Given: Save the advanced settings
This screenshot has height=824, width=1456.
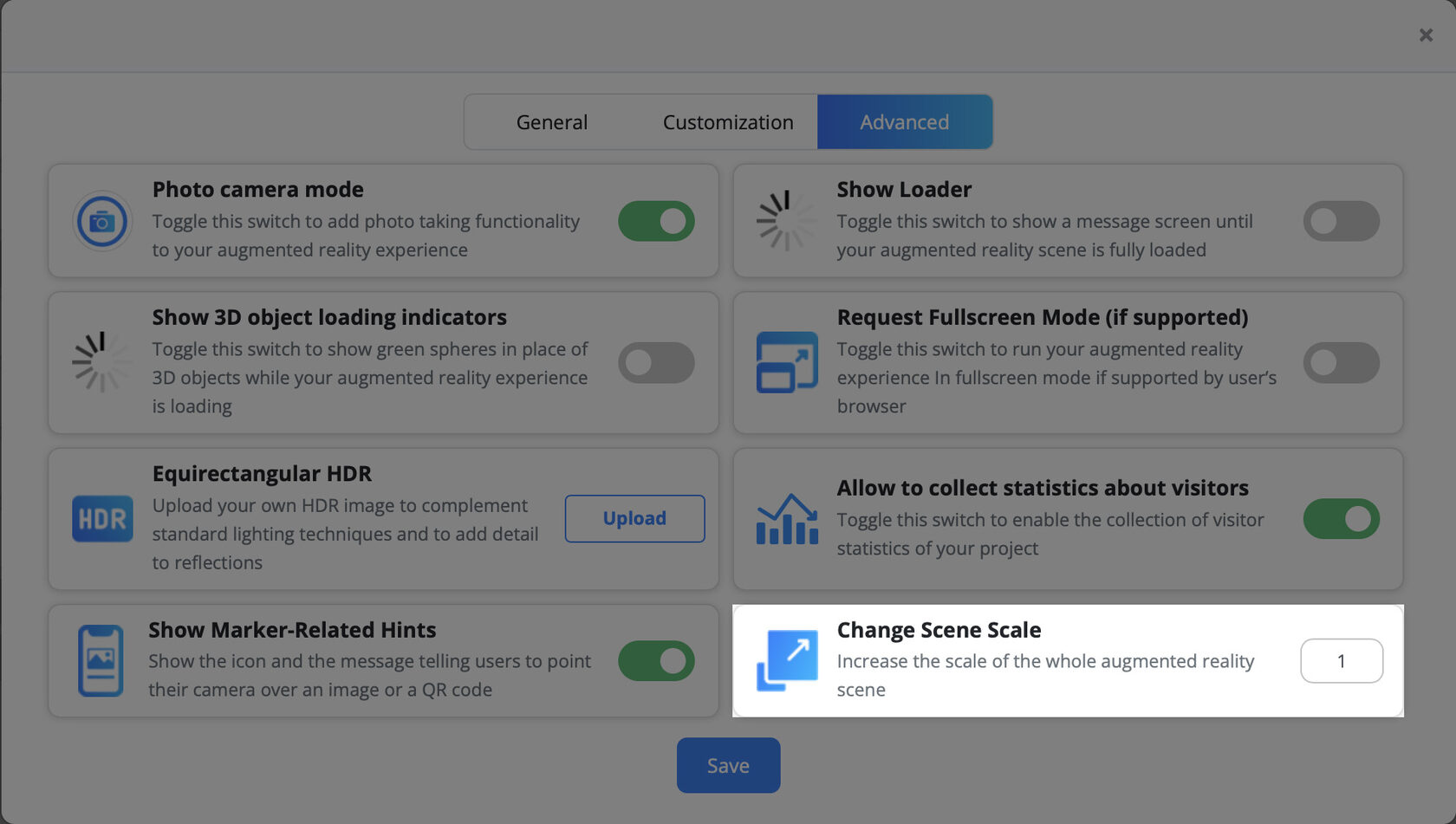Looking at the screenshot, I should click(x=728, y=765).
